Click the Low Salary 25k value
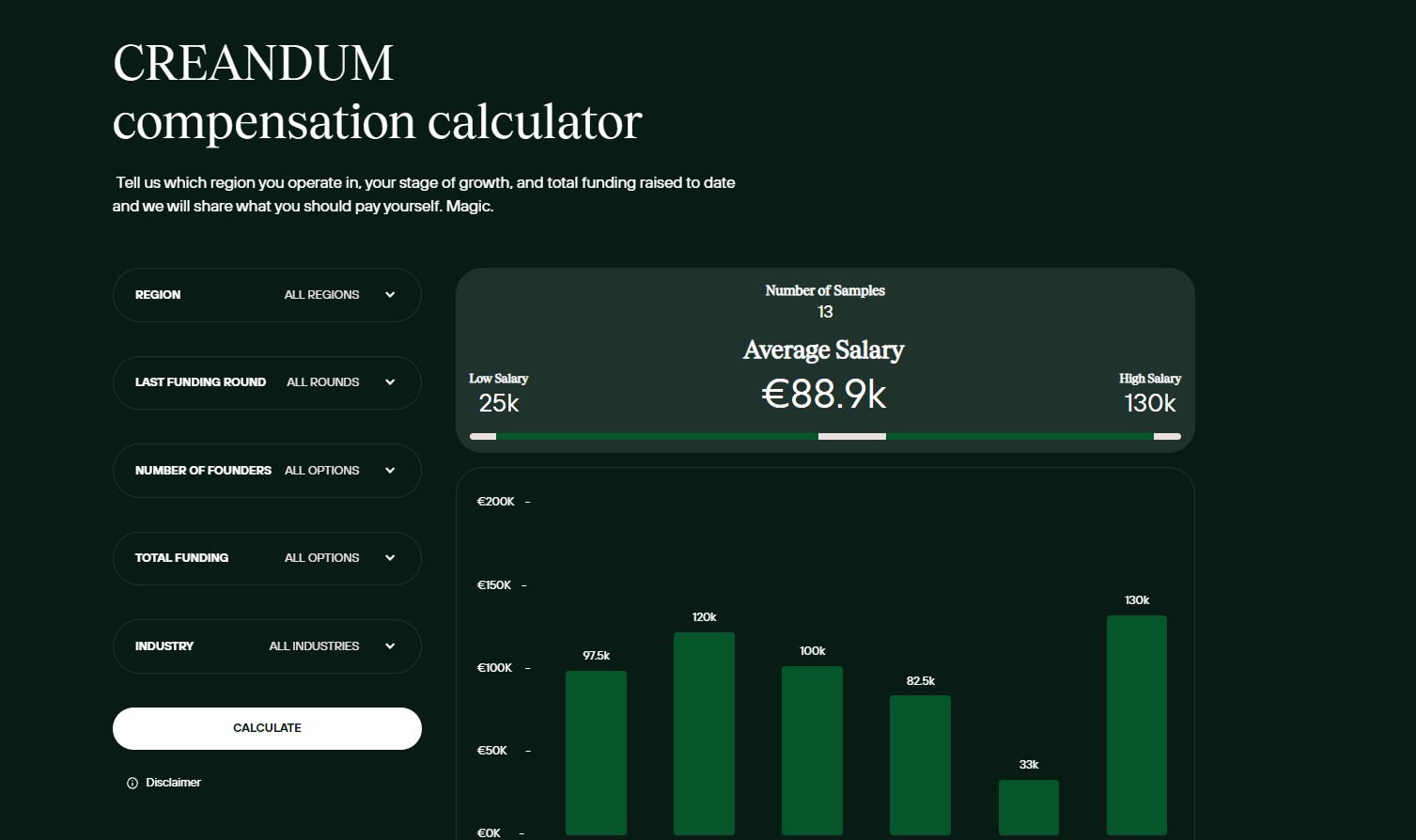The height and width of the screenshot is (840, 1416). pyautogui.click(x=498, y=402)
